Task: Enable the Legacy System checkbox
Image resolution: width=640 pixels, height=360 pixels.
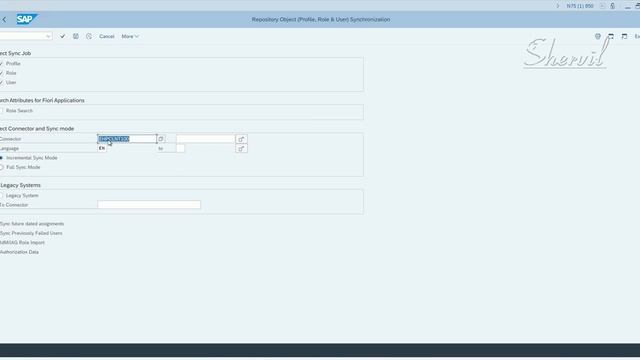Action: (x=1, y=196)
